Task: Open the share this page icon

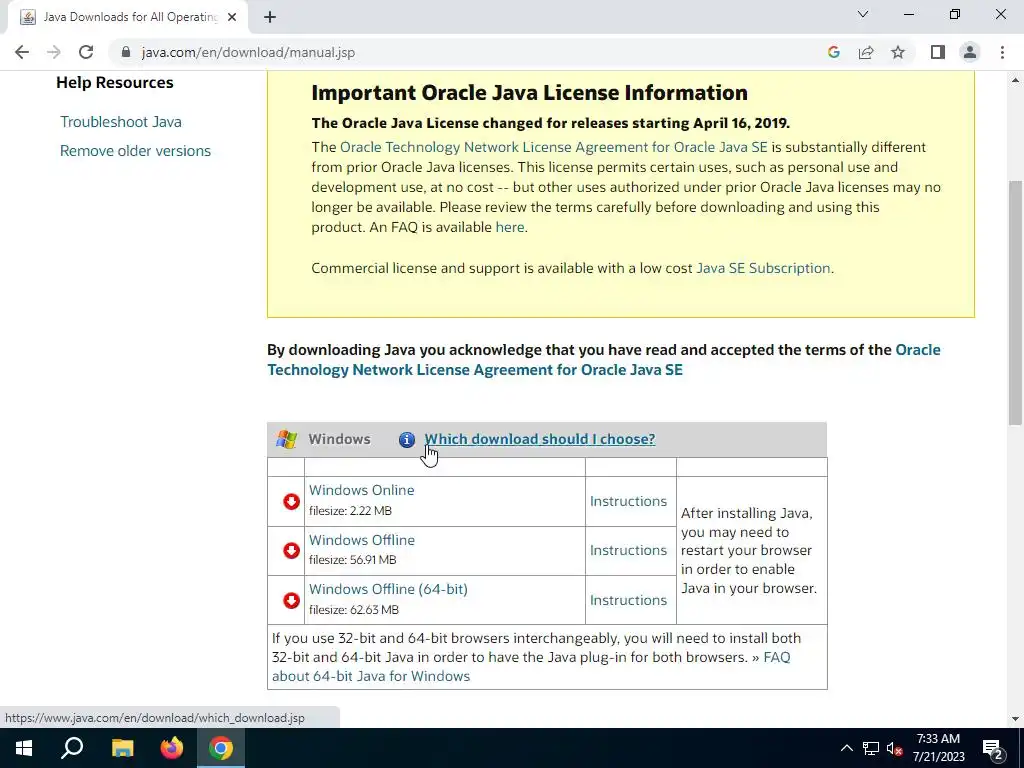Action: [x=866, y=52]
